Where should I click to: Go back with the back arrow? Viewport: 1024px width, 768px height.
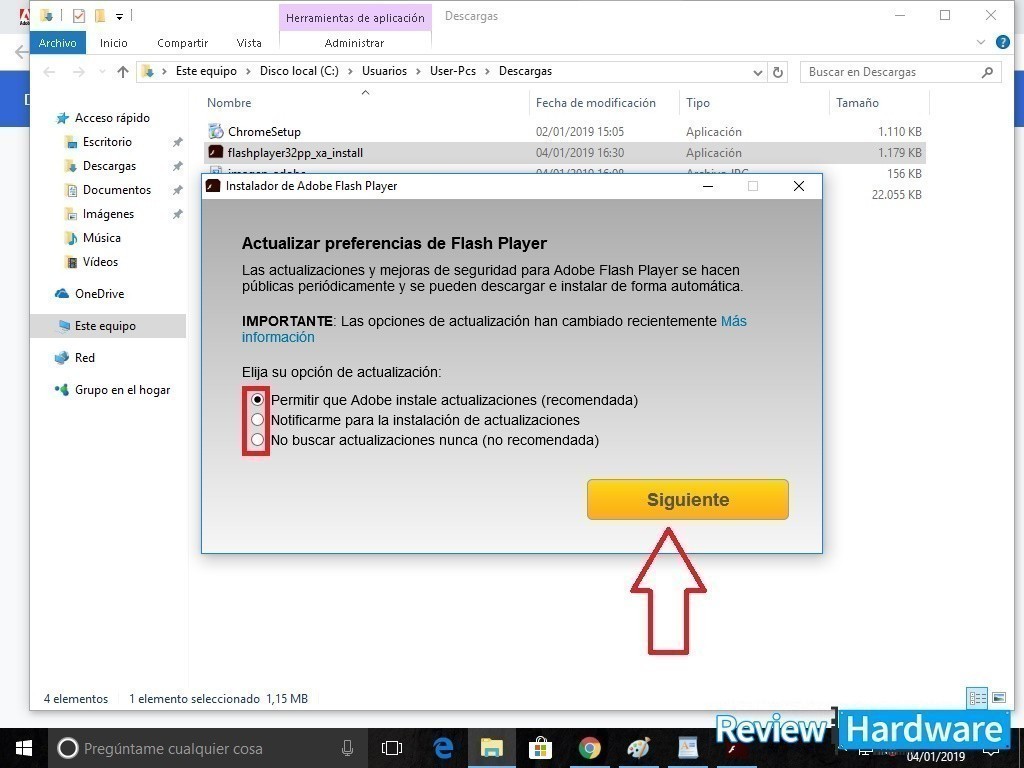click(49, 72)
